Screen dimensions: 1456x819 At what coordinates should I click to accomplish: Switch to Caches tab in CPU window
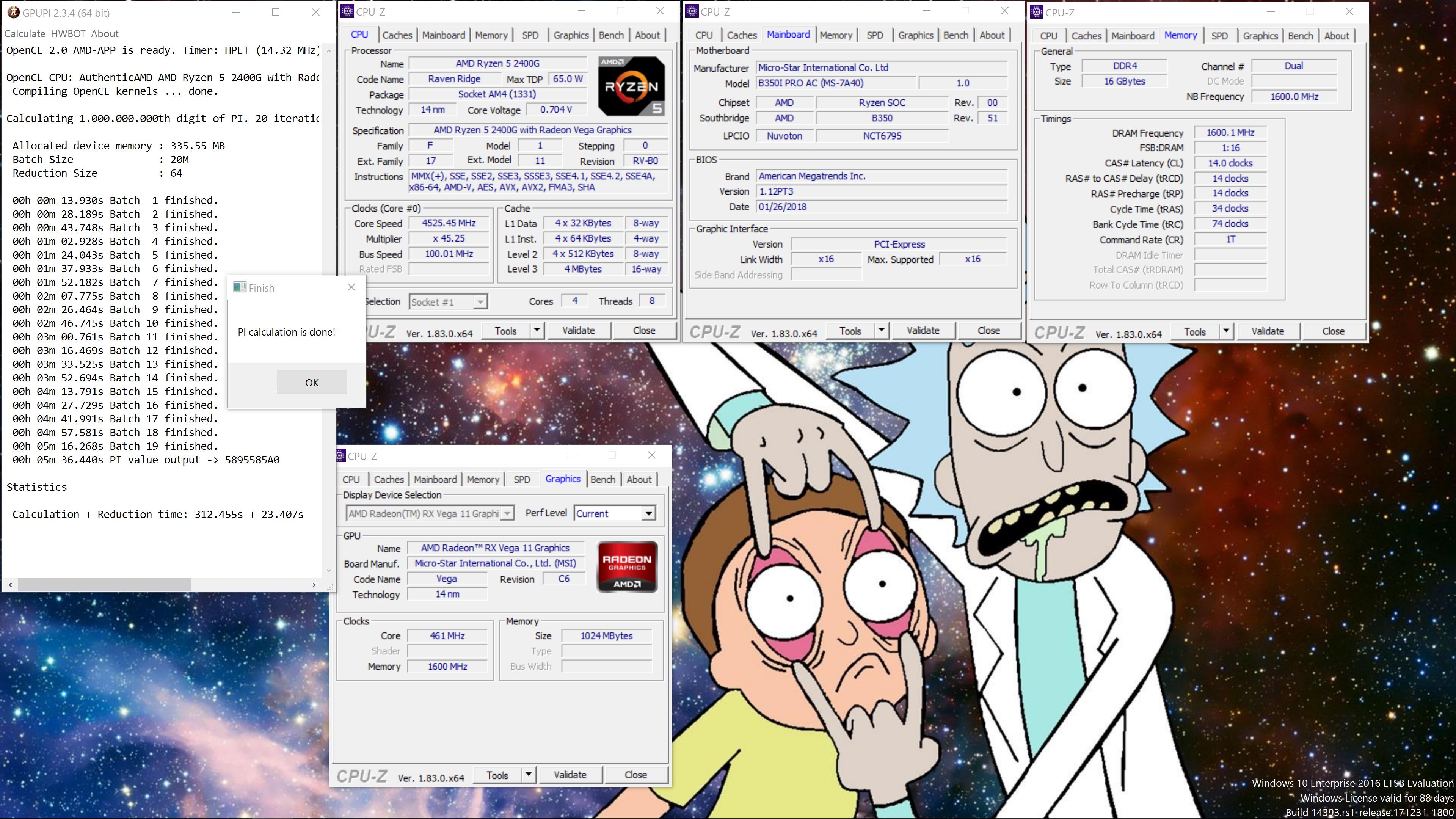(x=397, y=35)
